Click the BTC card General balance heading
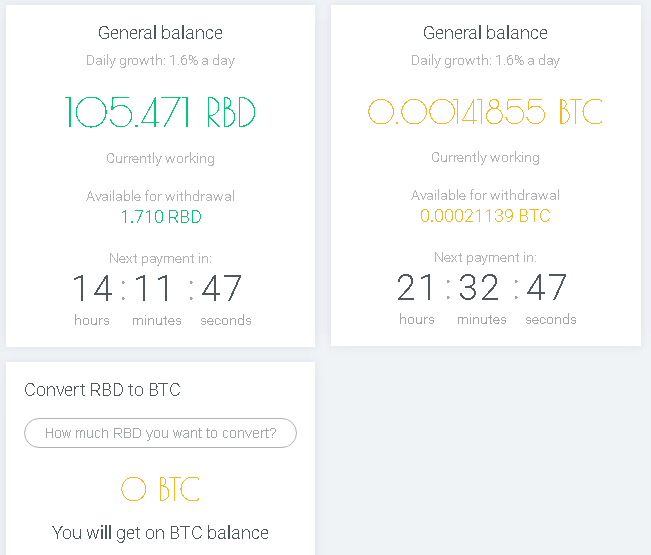The height and width of the screenshot is (555, 651). click(x=485, y=33)
